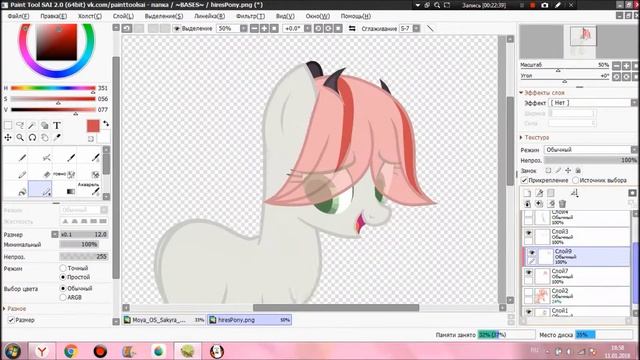Select the Move tool
640x360 pixels.
pyautogui.click(x=8, y=138)
